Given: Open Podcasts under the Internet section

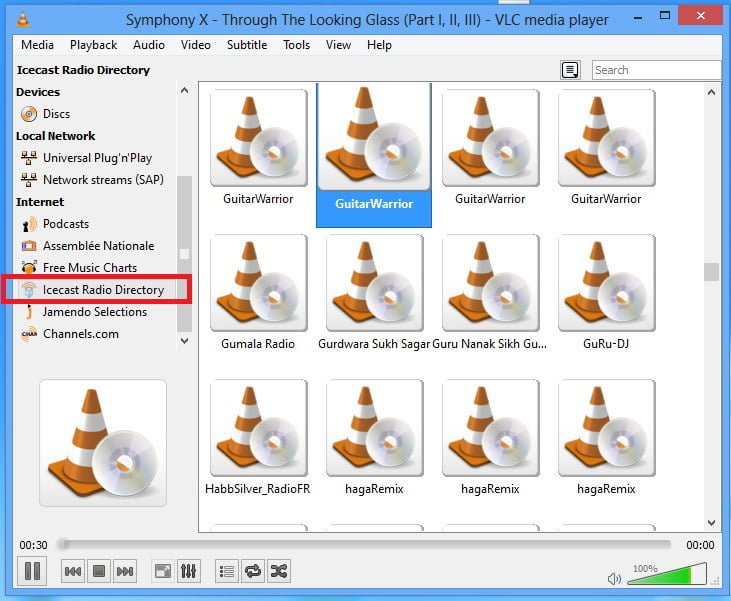Looking at the screenshot, I should (x=65, y=224).
